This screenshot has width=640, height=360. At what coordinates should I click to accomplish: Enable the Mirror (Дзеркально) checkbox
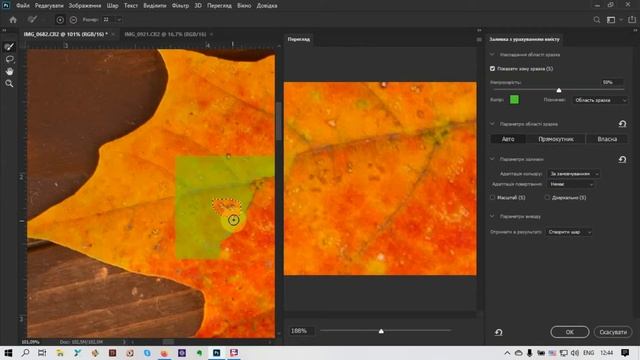(x=547, y=198)
